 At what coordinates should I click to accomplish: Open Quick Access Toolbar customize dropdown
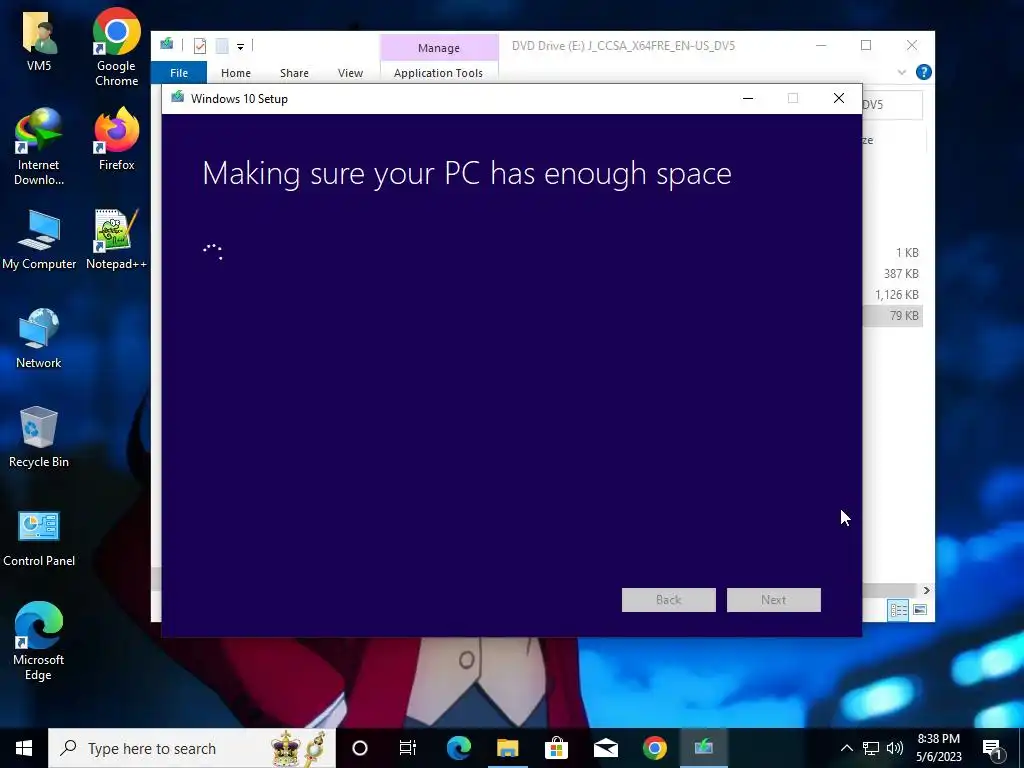click(240, 46)
